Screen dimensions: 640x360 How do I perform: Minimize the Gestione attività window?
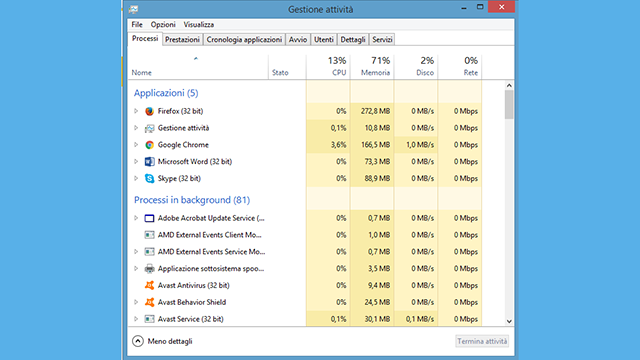point(464,7)
